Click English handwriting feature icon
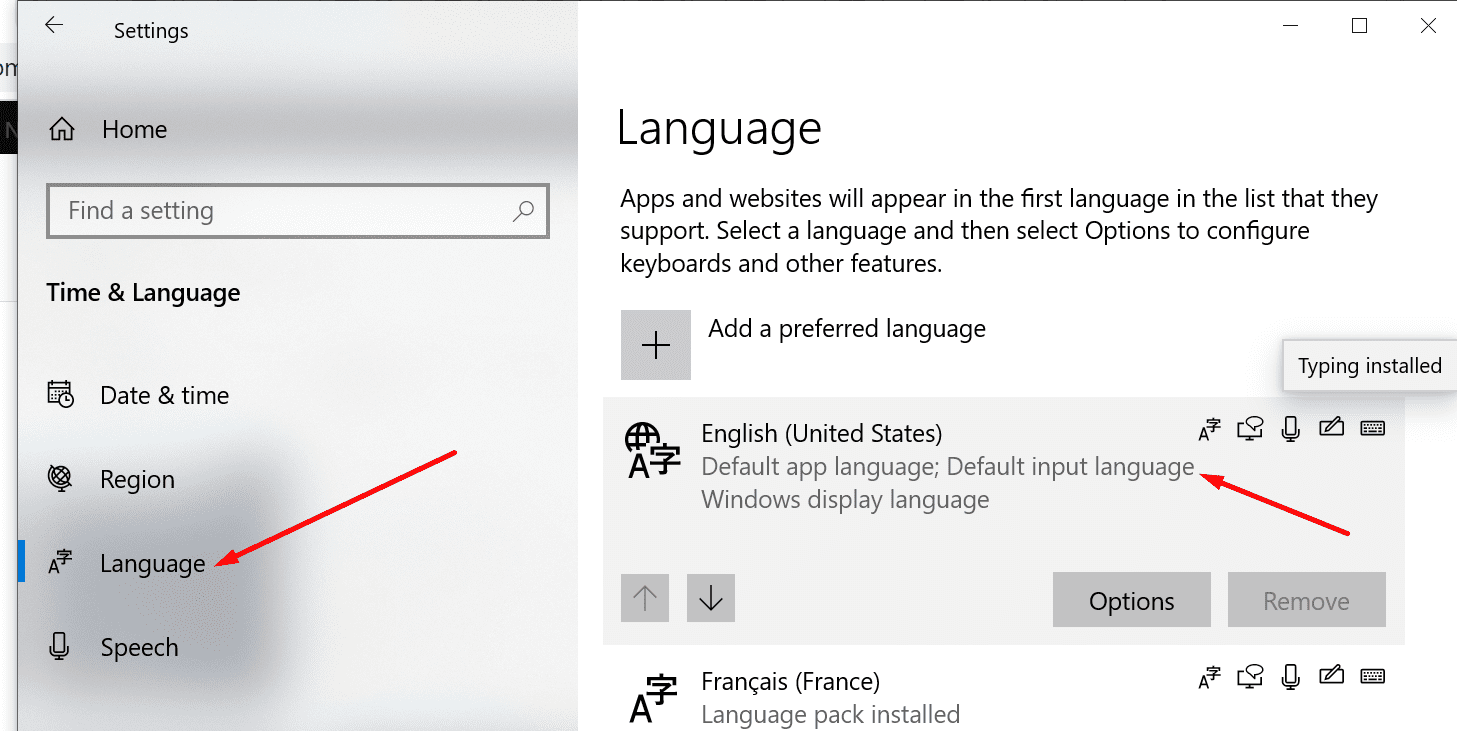The image size is (1457, 731). point(1331,428)
